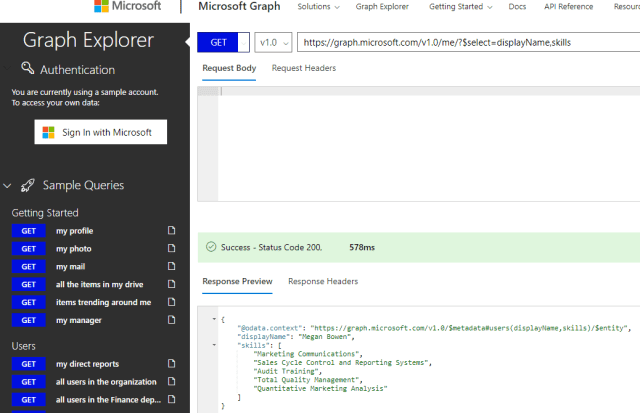Open the v1.0 API version dropdown
The width and height of the screenshot is (640, 413).
pos(273,42)
